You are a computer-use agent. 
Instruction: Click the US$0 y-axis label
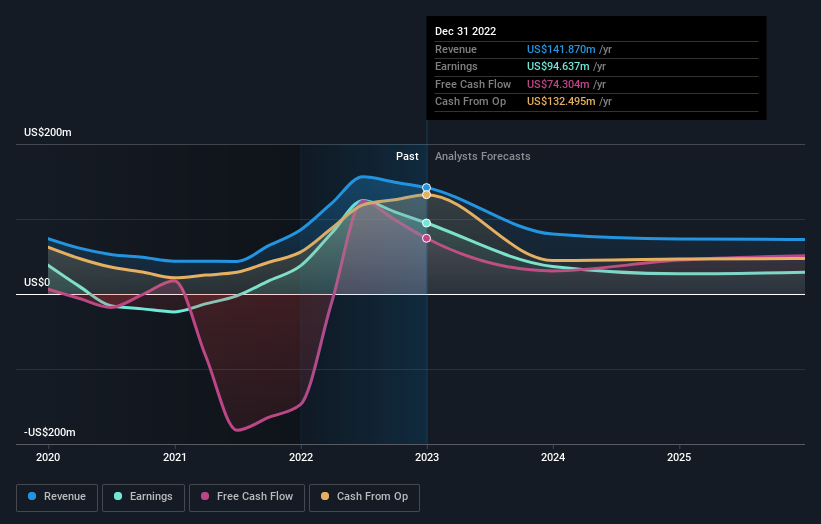[37, 283]
